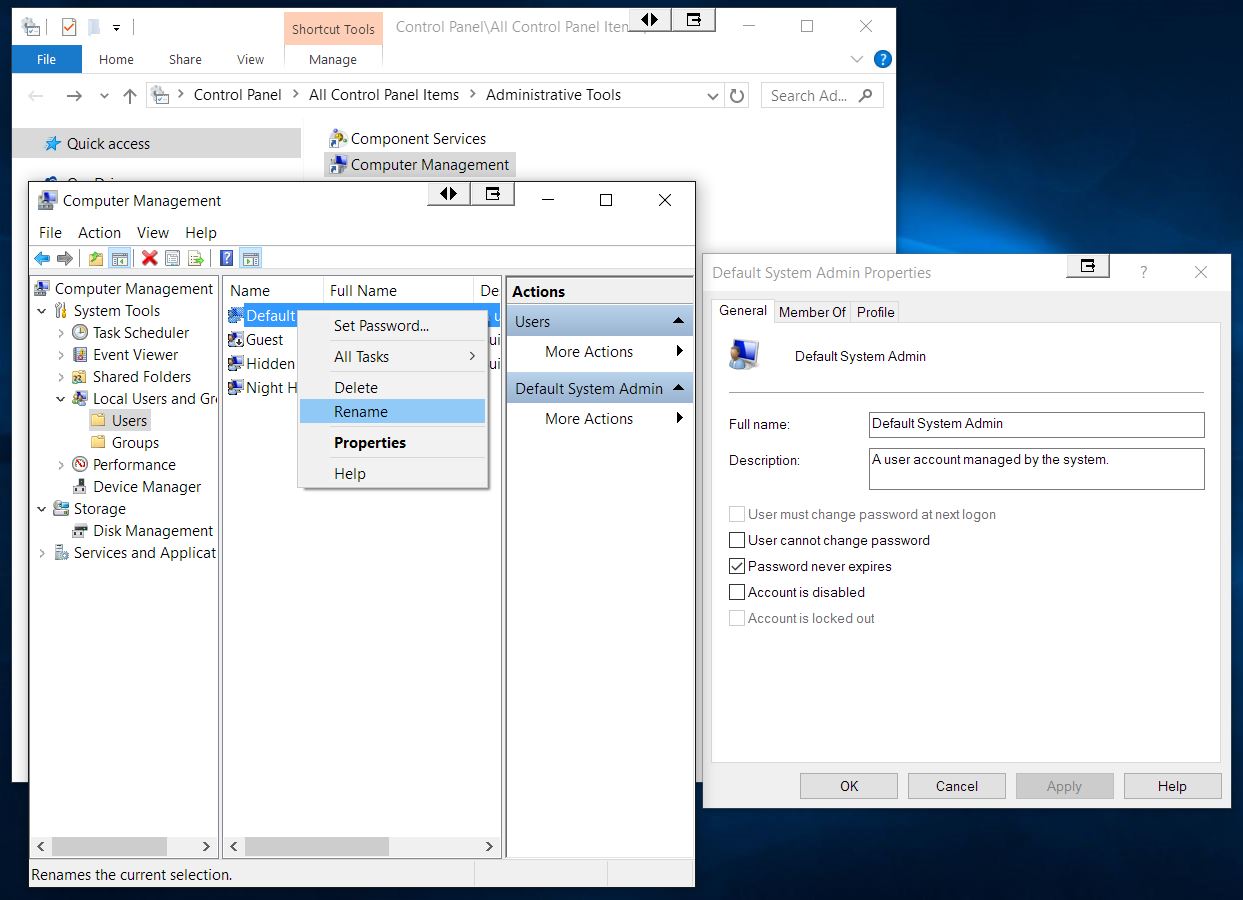This screenshot has height=900, width=1243.
Task: Choose Delete from context menu
Action: click(392, 388)
